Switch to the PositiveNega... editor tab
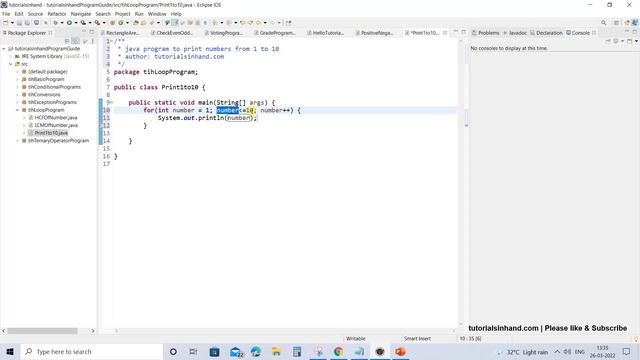Viewport: 640px width, 360px height. (x=374, y=33)
